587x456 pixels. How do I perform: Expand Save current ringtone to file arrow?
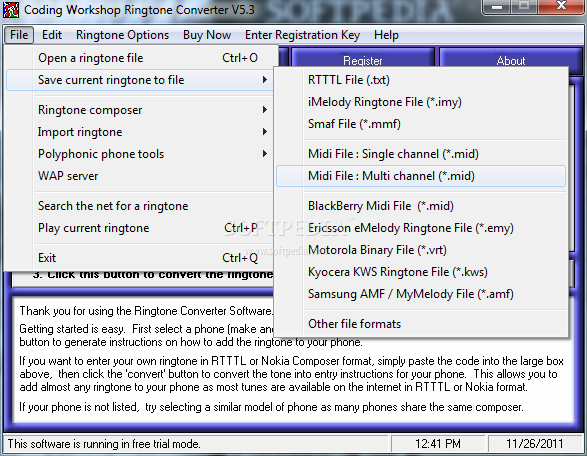tap(265, 80)
